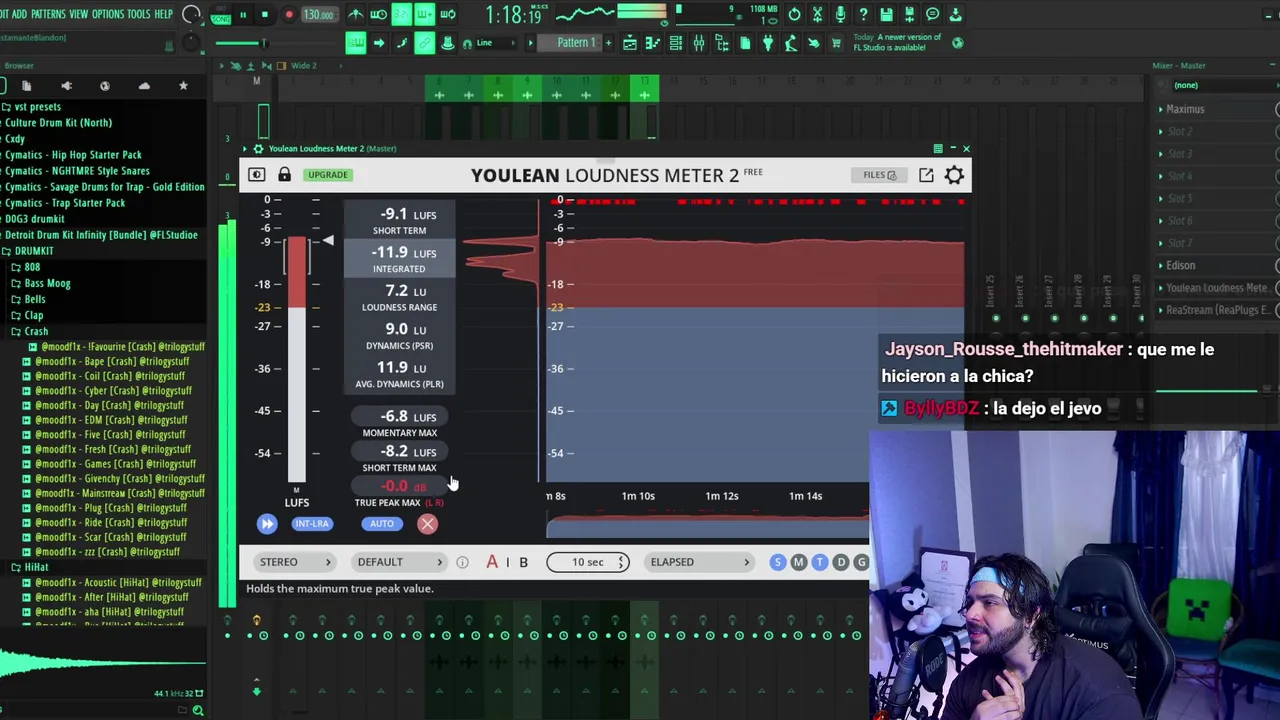Click the undo history icon
This screenshot has width=1280, height=720.
point(795,14)
